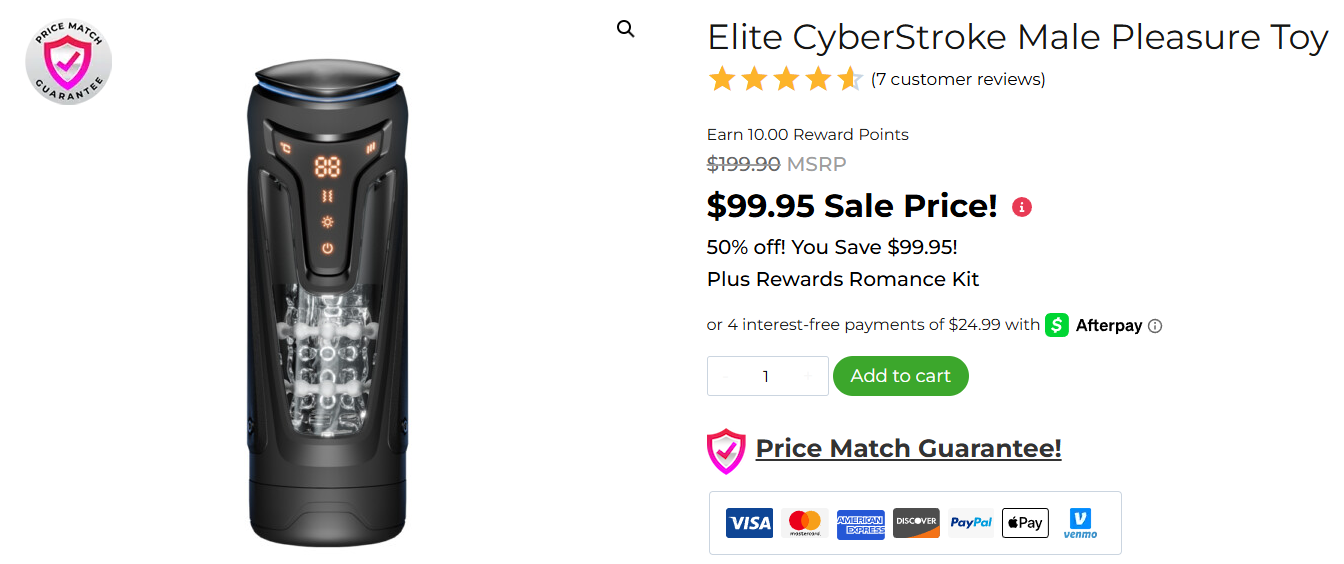The width and height of the screenshot is (1344, 564).
Task: Click the PayPal payment icon
Action: 971,522
